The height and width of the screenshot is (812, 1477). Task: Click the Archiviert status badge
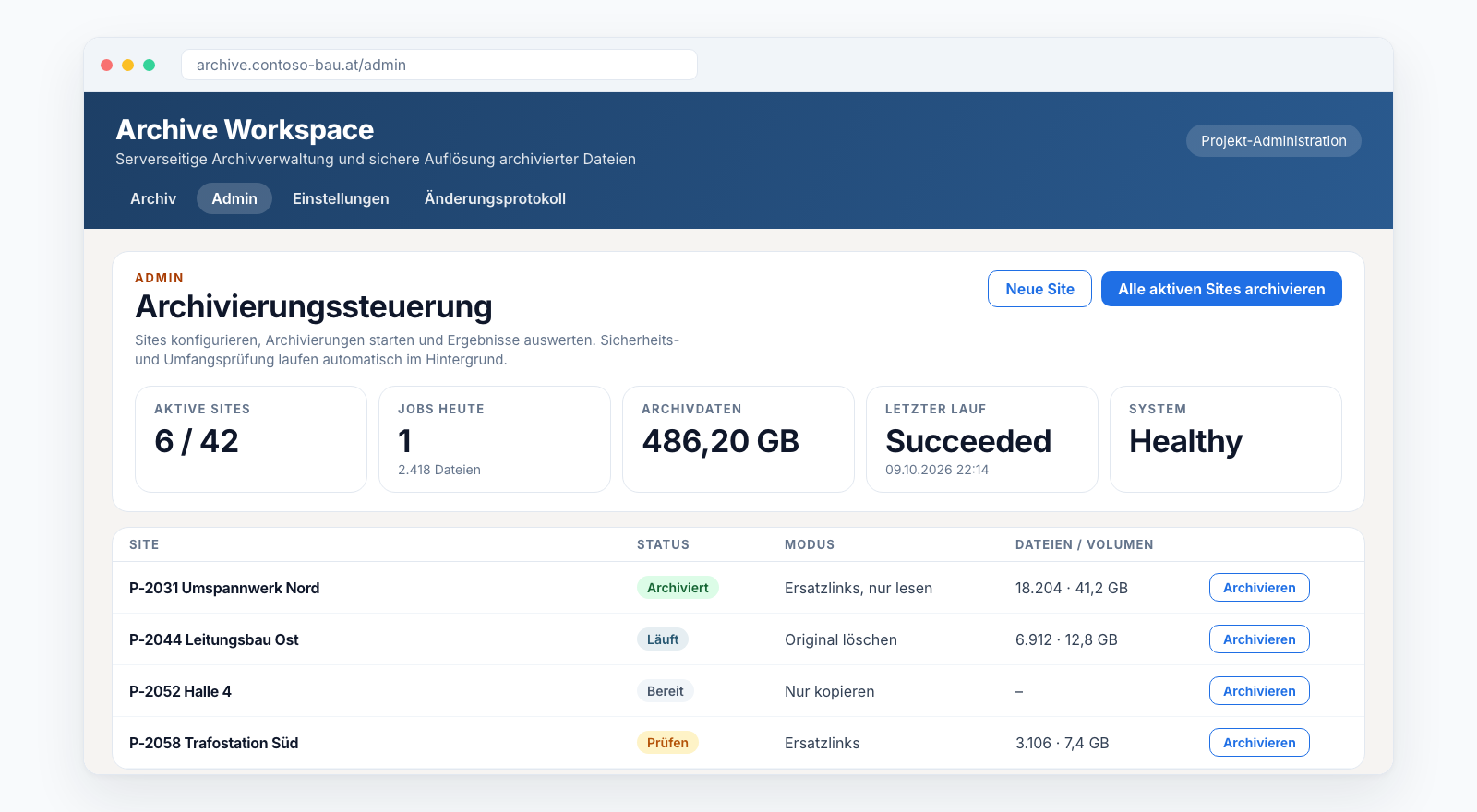[x=678, y=588]
